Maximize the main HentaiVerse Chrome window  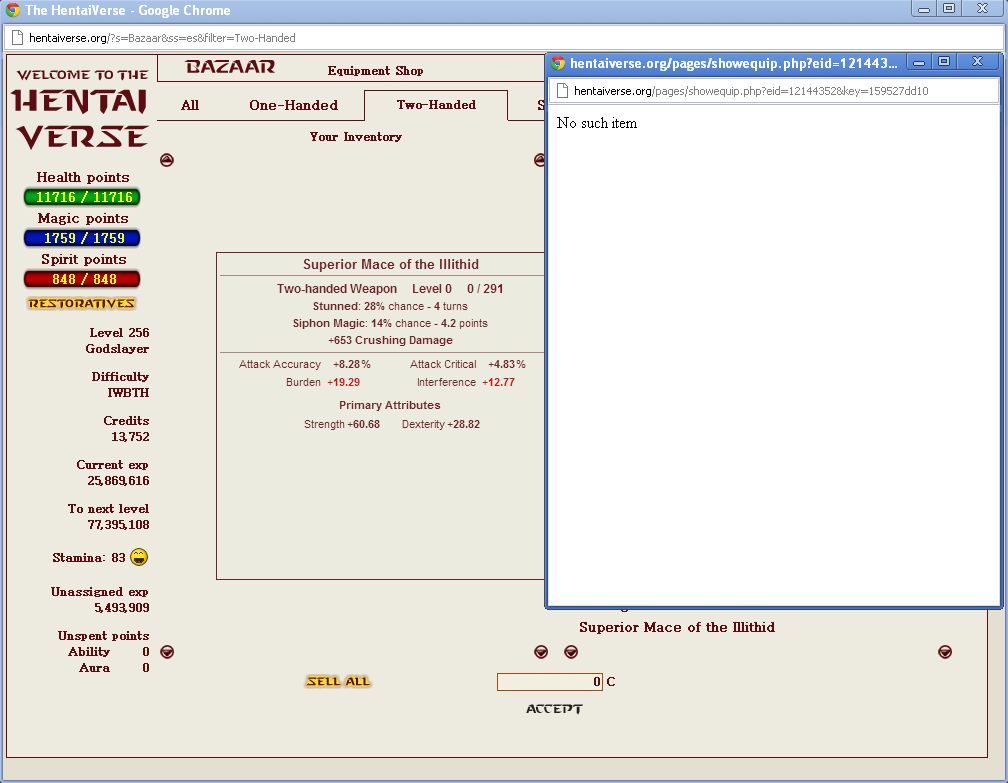[x=949, y=9]
